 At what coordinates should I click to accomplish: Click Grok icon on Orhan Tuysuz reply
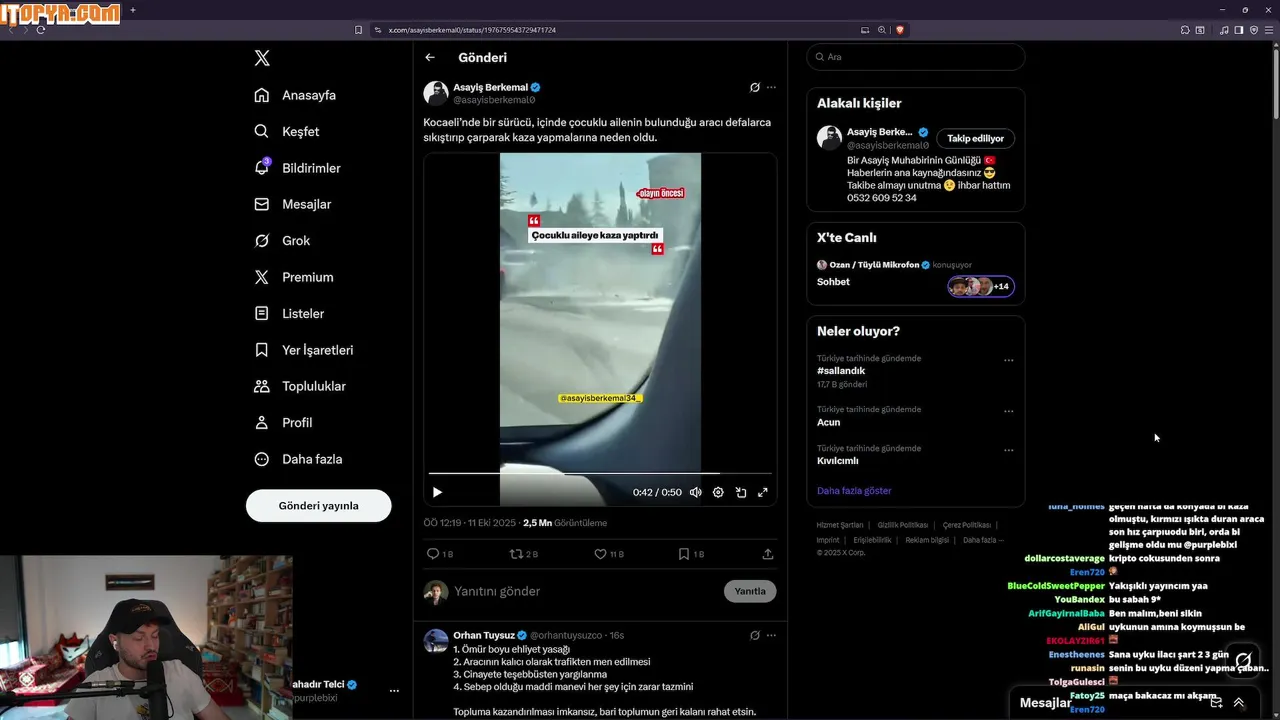pyautogui.click(x=755, y=635)
